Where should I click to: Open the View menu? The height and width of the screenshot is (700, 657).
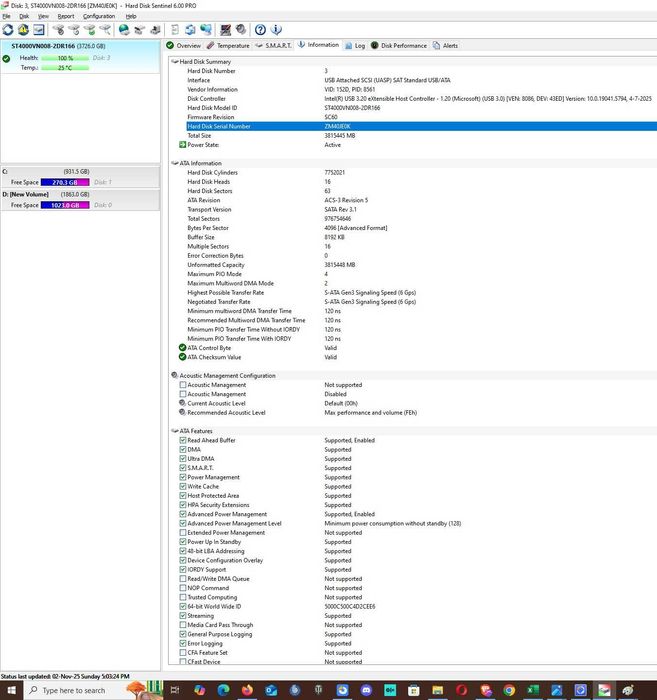point(43,16)
